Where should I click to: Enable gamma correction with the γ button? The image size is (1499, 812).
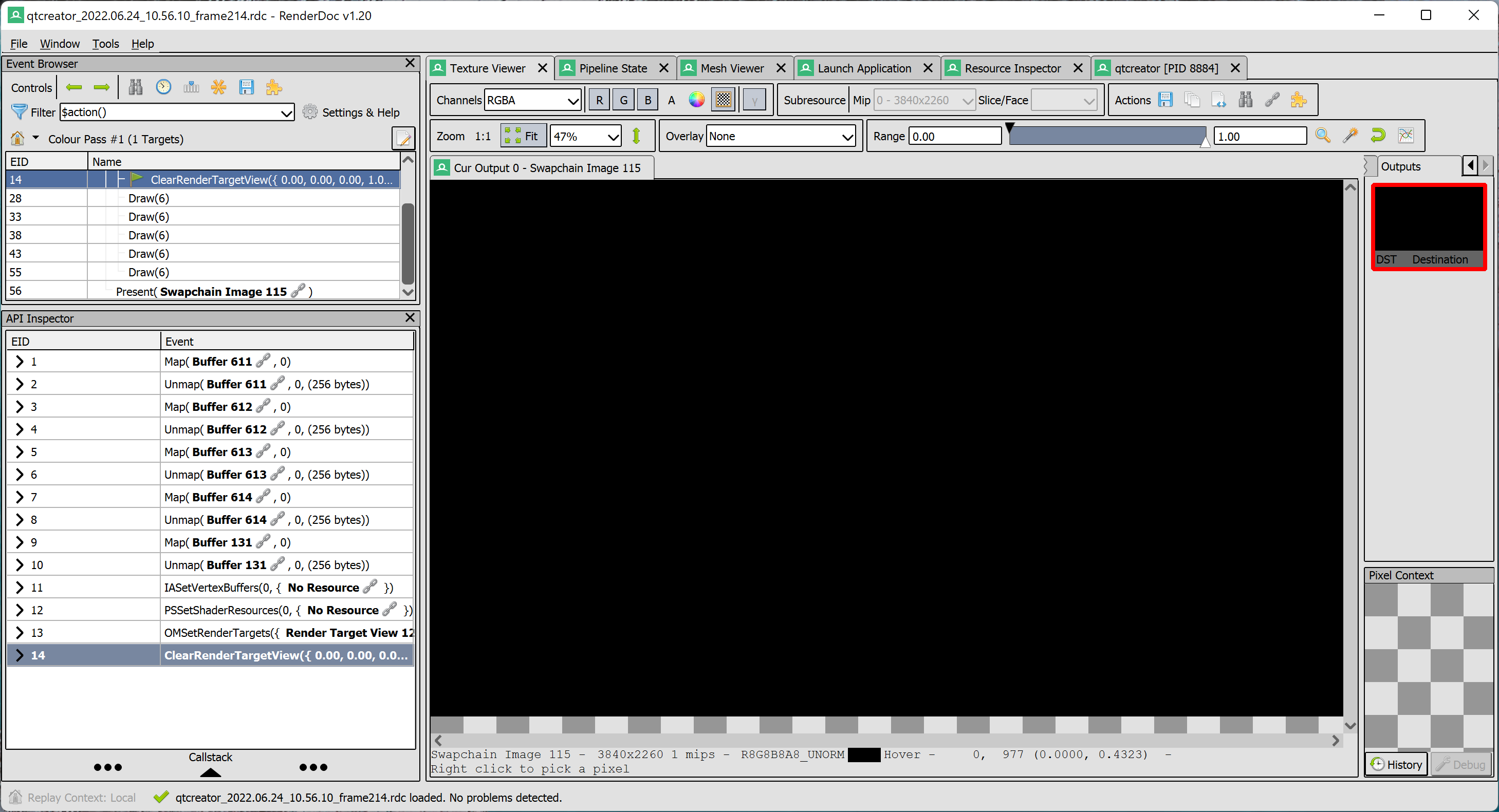[754, 100]
